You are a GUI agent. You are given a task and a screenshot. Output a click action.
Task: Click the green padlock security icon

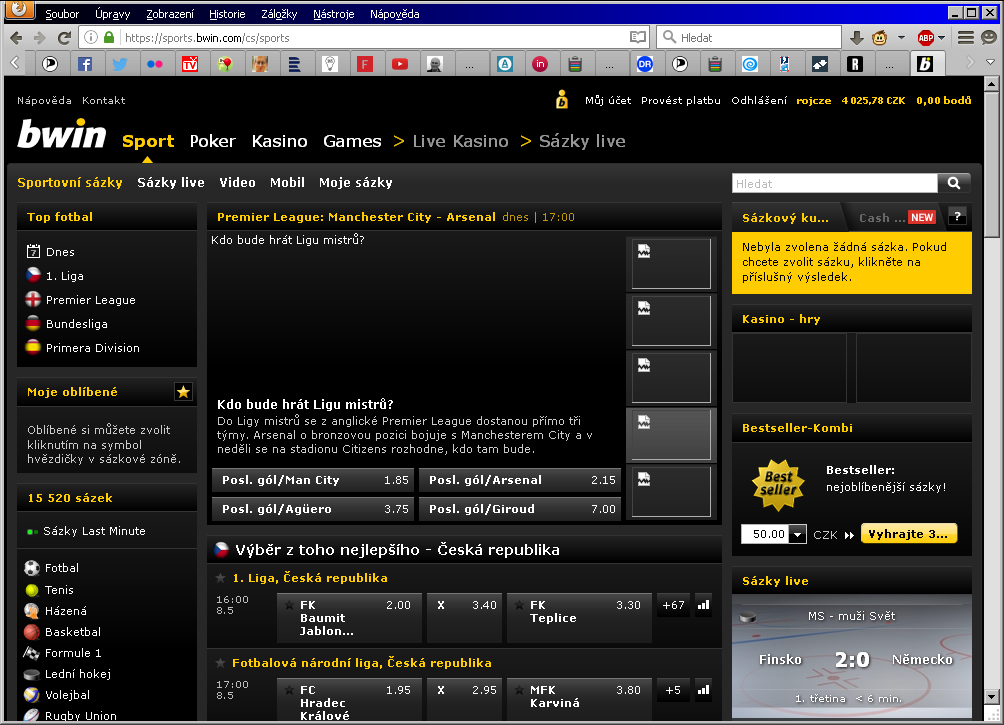tap(109, 37)
